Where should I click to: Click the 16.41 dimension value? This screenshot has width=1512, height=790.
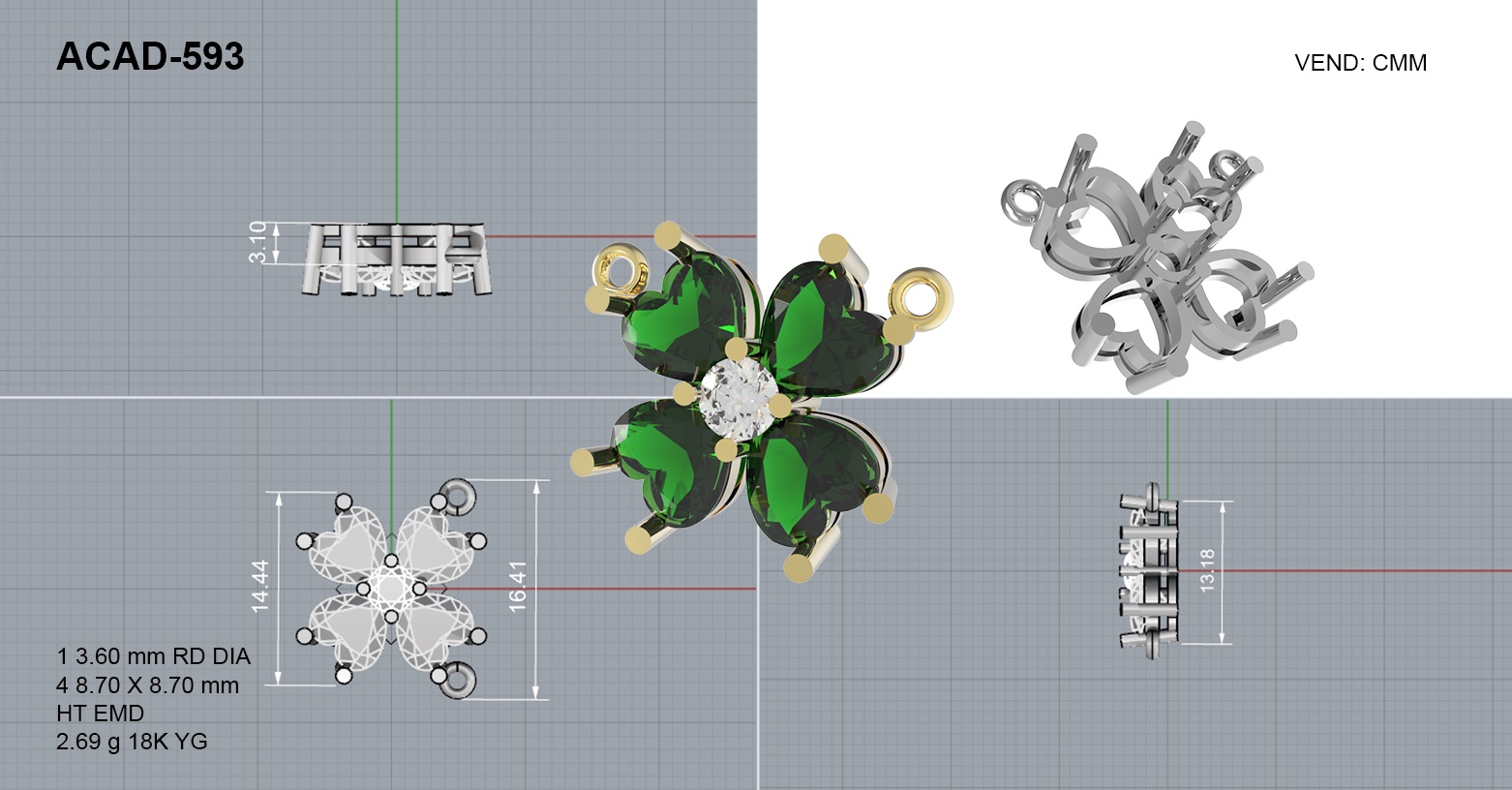(518, 587)
